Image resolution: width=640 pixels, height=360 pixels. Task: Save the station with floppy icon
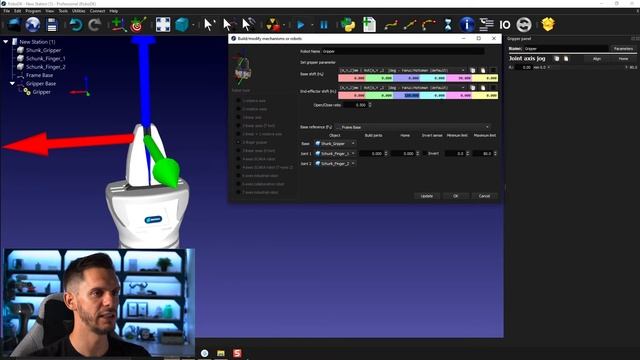click(x=52, y=25)
